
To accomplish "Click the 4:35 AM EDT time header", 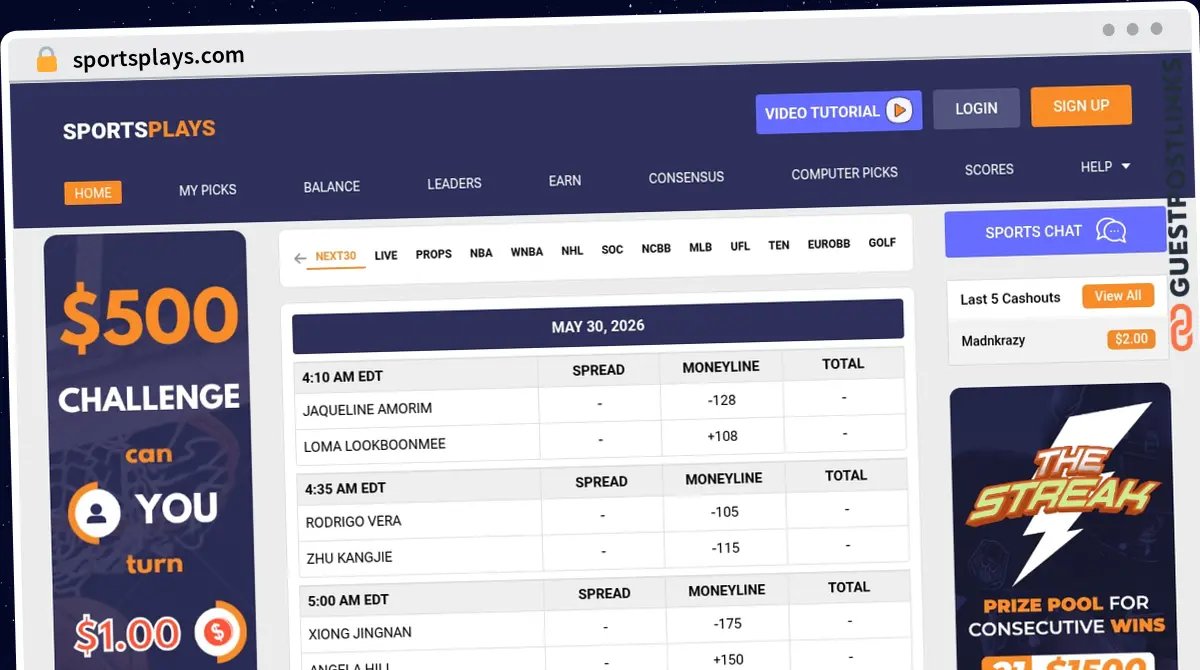I will (346, 489).
